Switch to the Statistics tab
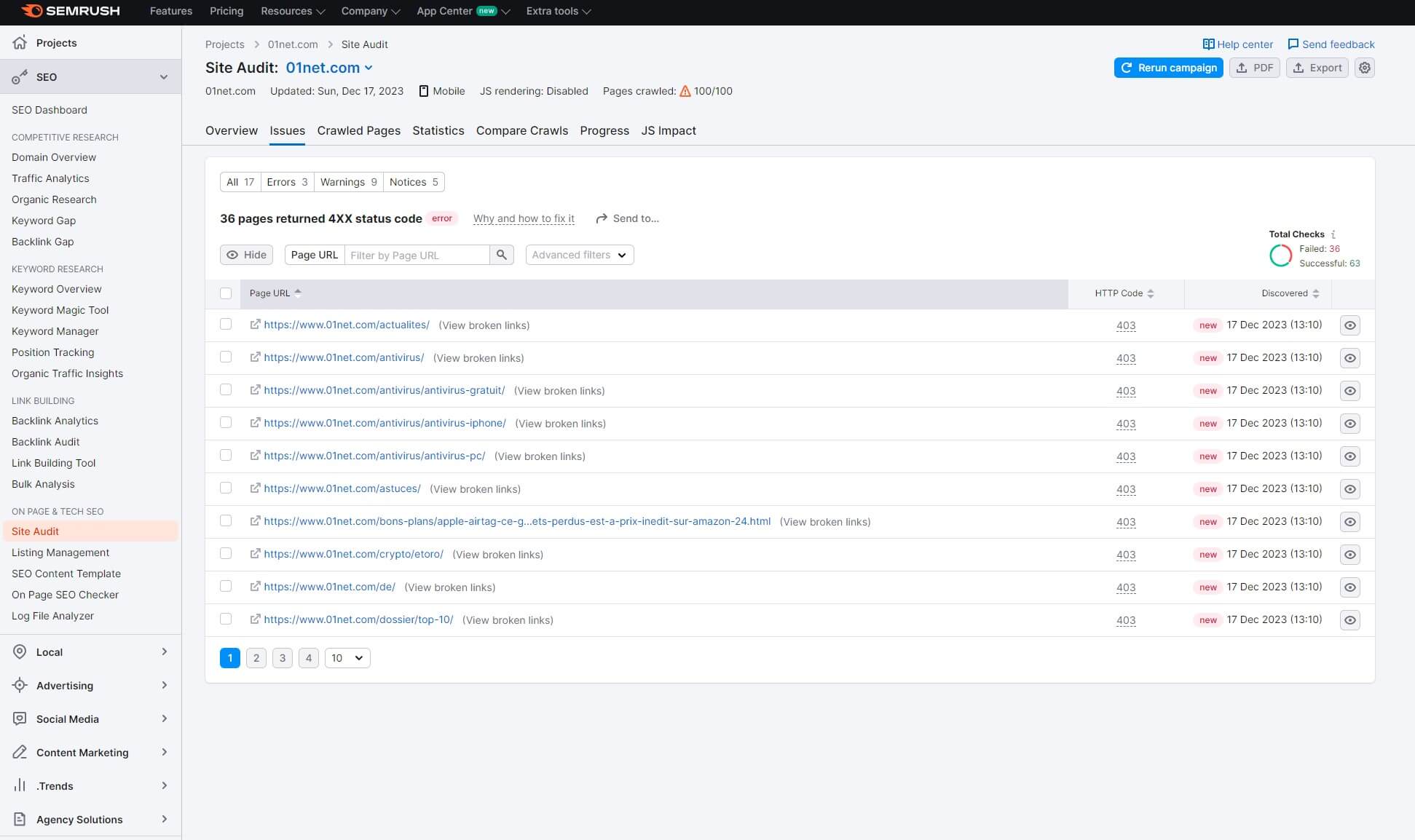The width and height of the screenshot is (1415, 840). [x=438, y=130]
